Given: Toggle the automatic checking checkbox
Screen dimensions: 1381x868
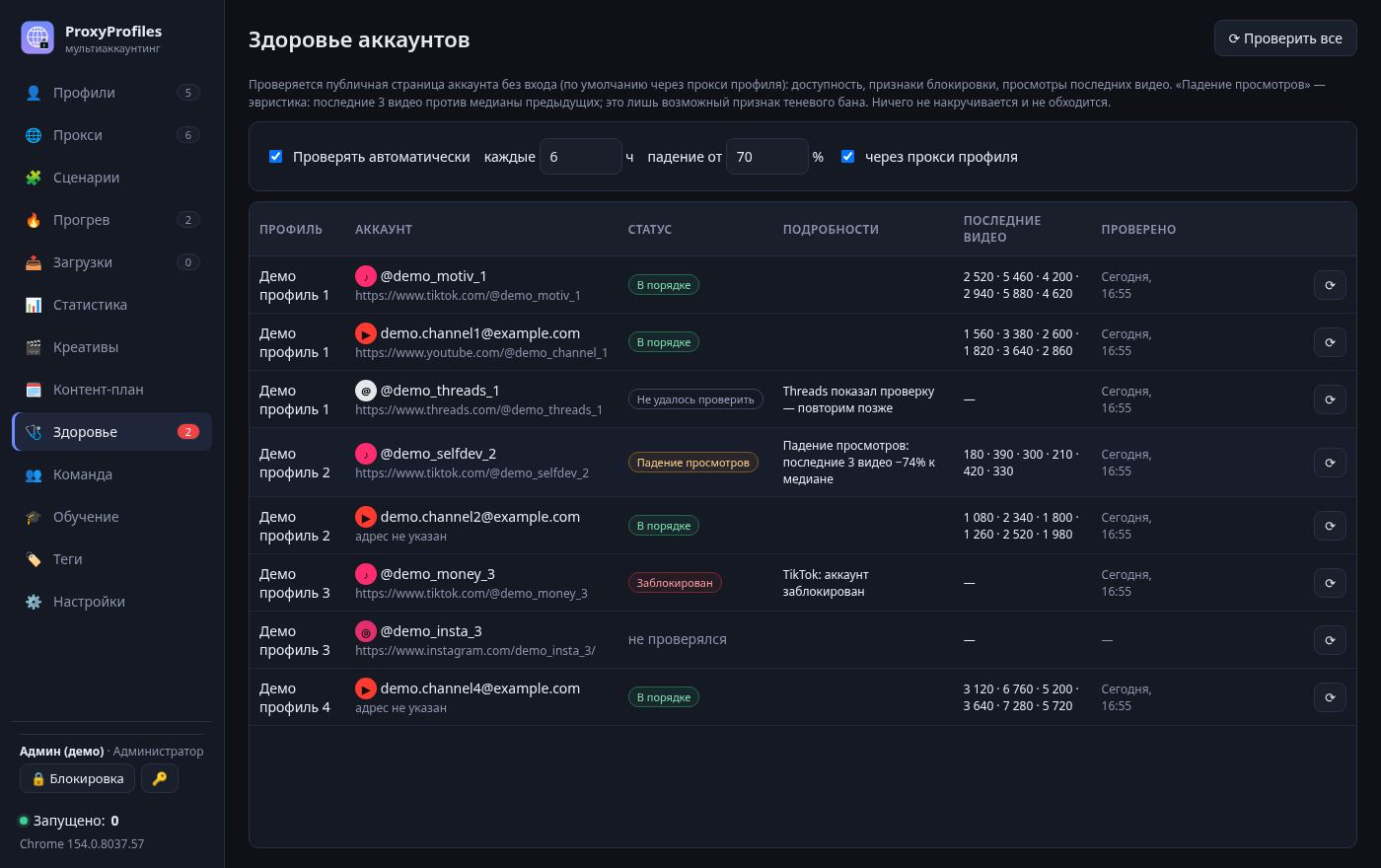Looking at the screenshot, I should [276, 156].
